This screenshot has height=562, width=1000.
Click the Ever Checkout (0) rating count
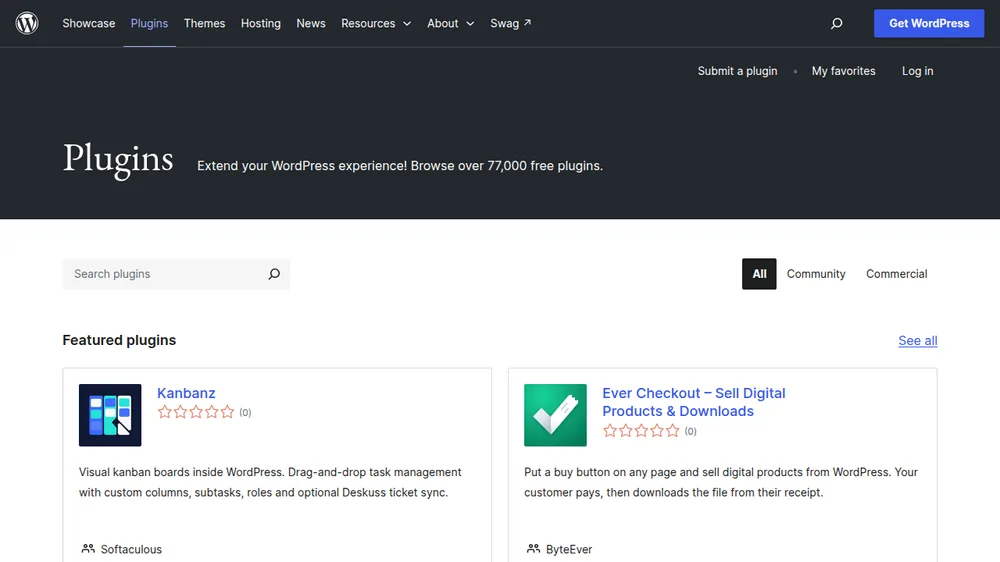691,431
